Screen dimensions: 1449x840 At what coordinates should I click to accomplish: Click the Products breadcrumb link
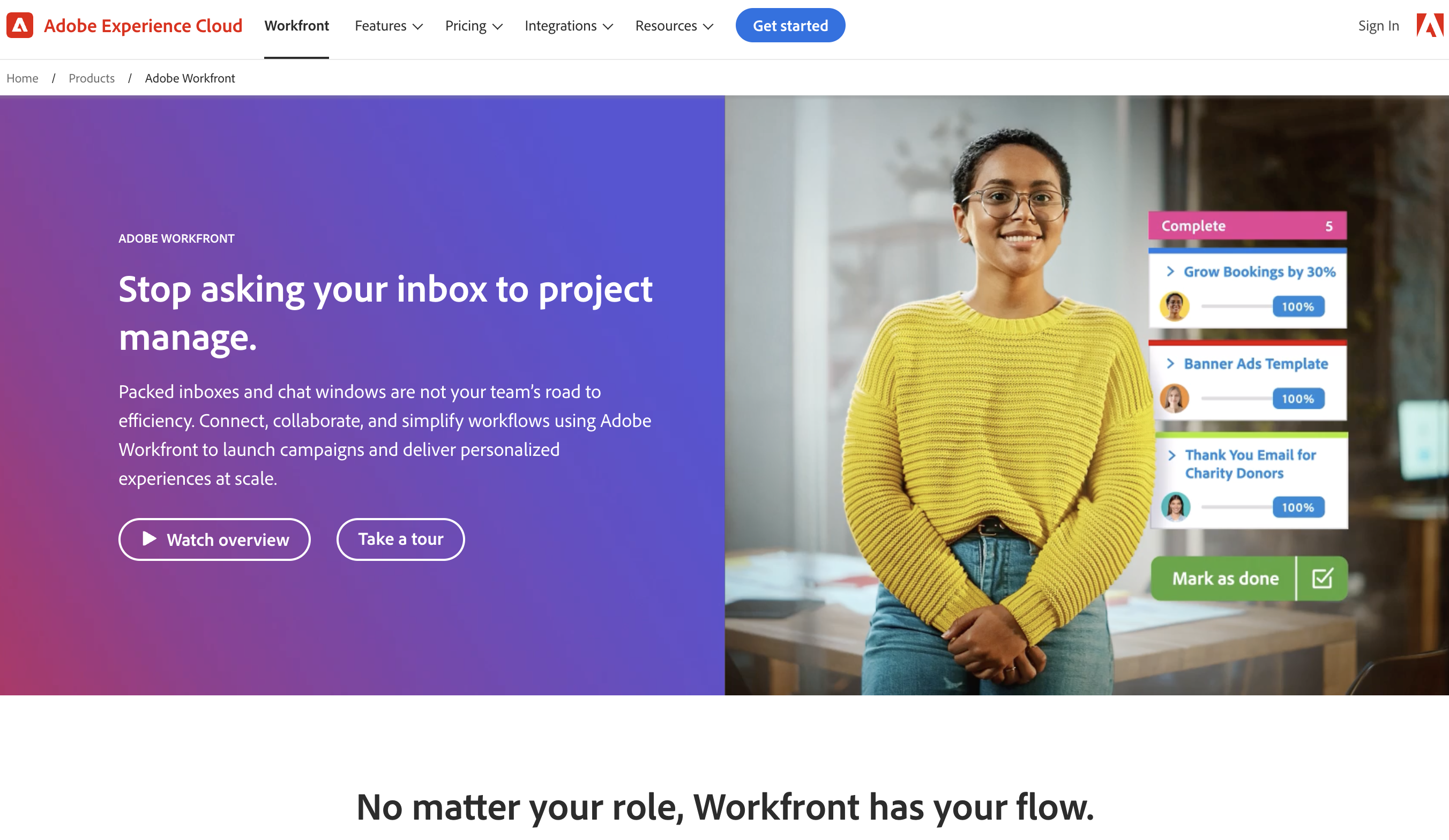92,77
